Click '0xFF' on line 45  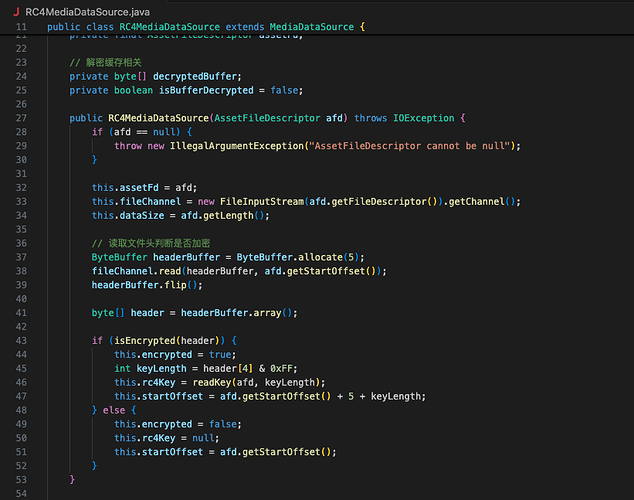coord(281,369)
